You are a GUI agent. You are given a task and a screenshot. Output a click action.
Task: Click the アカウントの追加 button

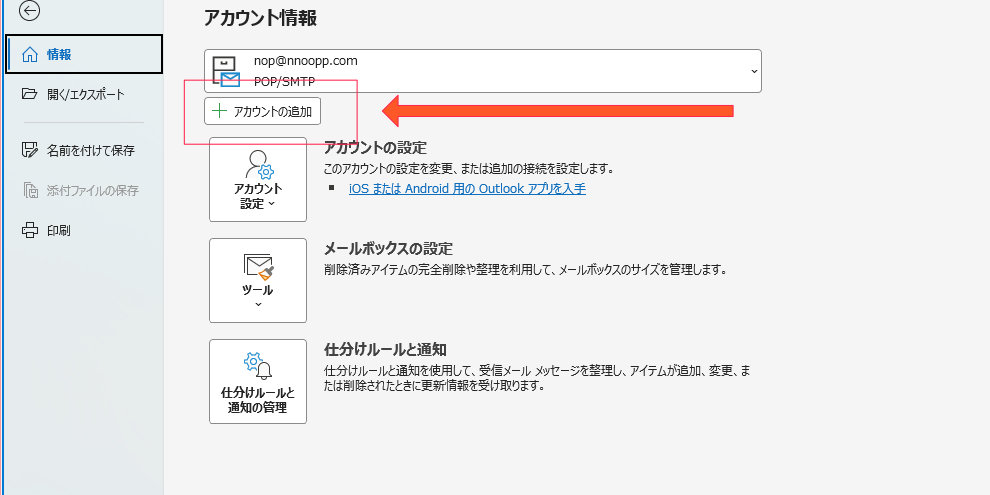tap(263, 112)
